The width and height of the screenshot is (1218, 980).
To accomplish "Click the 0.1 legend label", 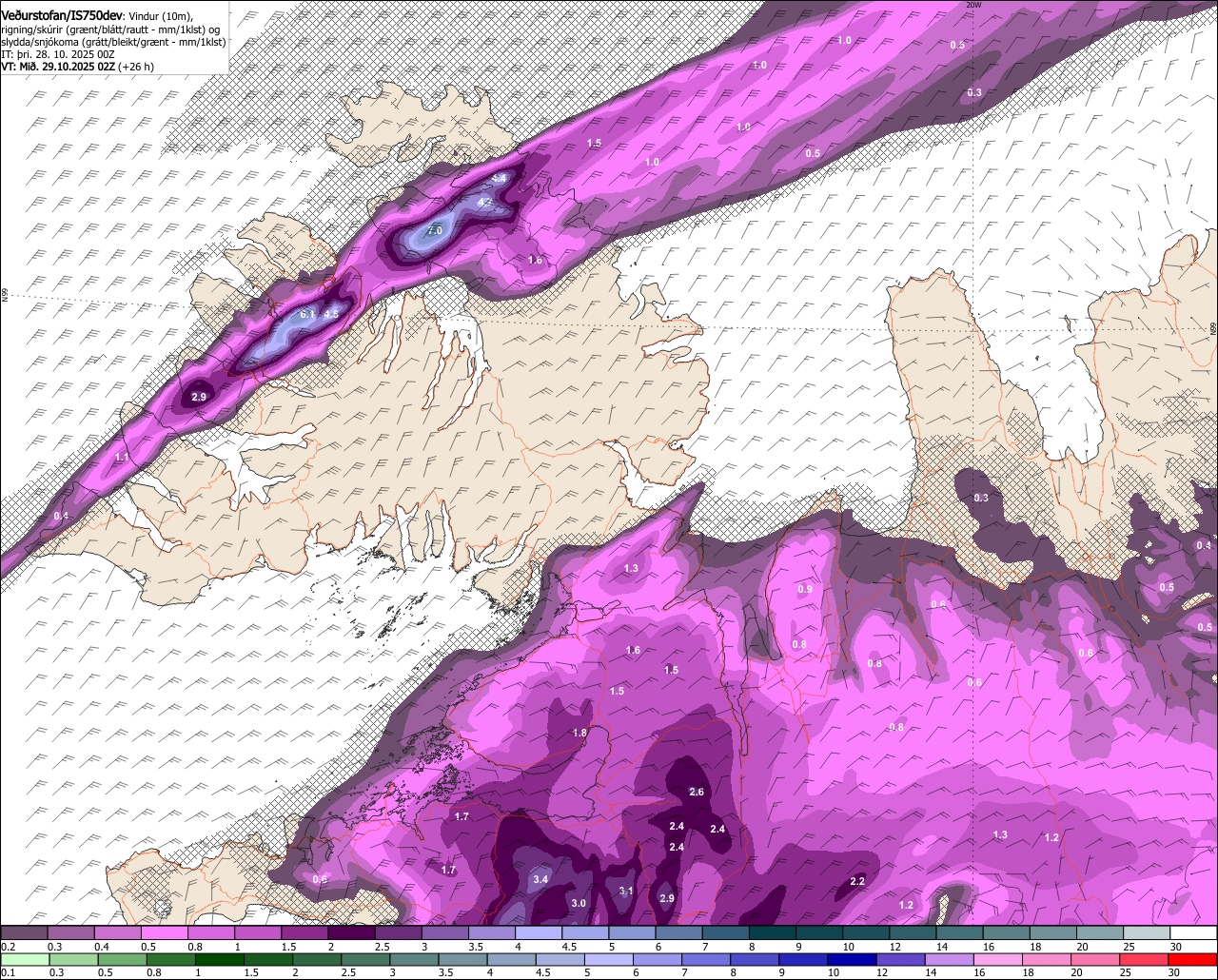I will tap(9, 972).
